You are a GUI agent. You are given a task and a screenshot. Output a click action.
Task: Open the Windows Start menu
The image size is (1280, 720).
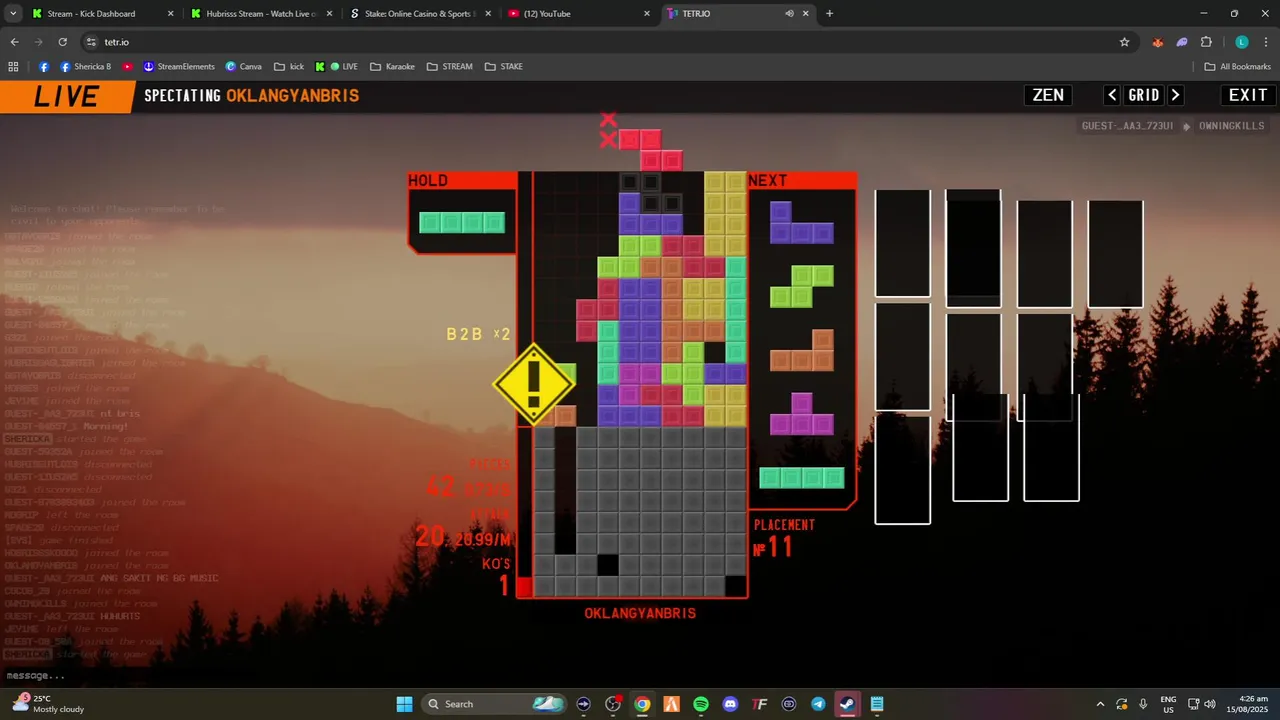click(405, 704)
